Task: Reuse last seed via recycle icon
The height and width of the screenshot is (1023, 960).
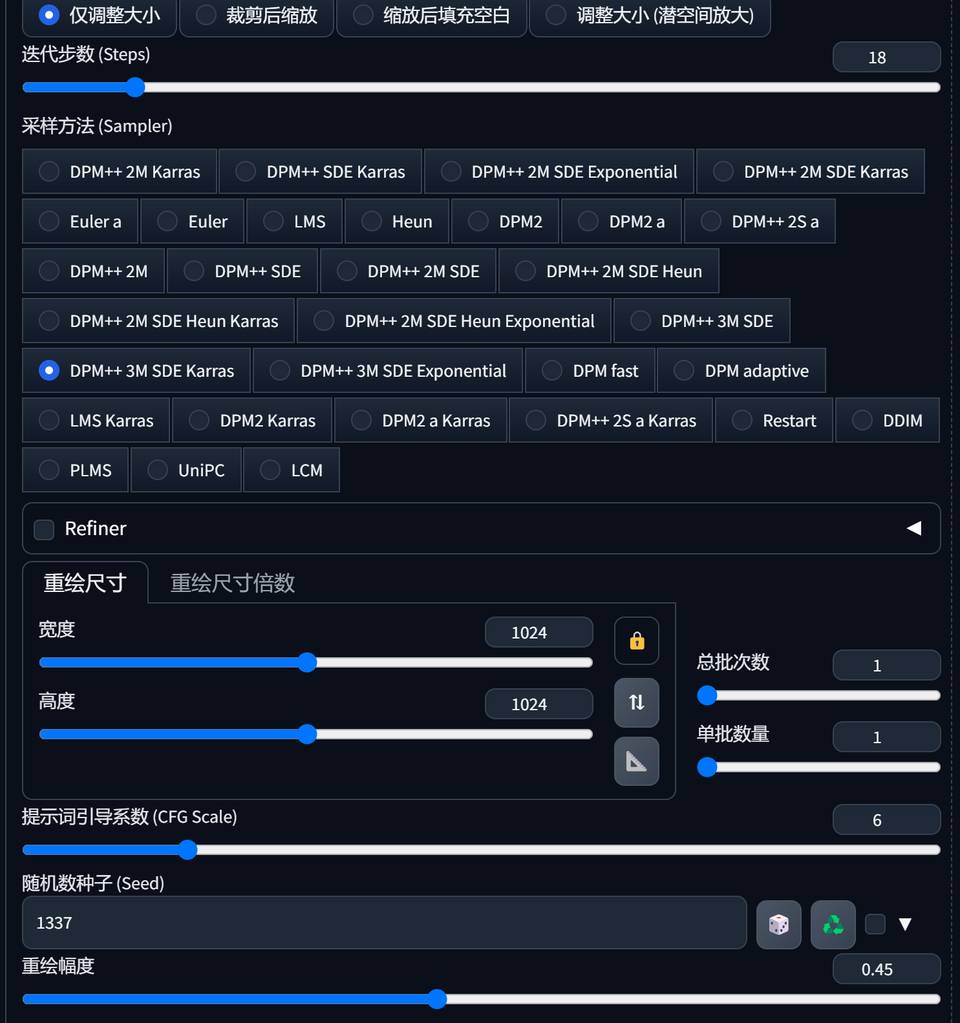Action: [833, 924]
